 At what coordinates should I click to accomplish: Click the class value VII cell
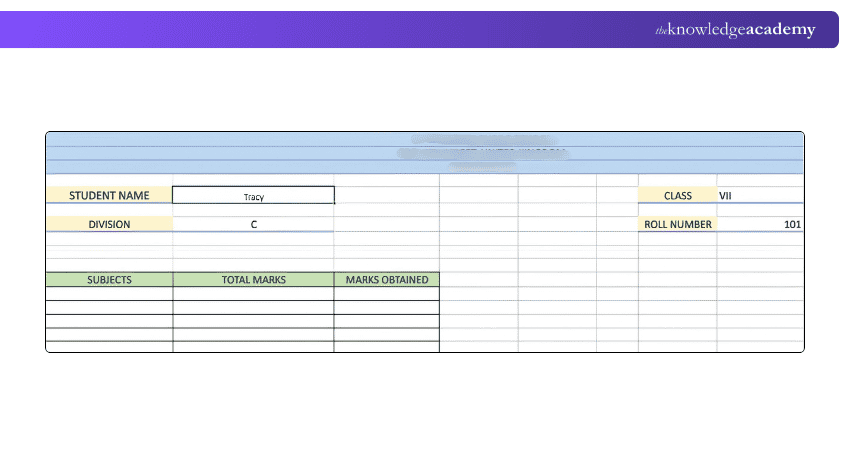click(760, 195)
